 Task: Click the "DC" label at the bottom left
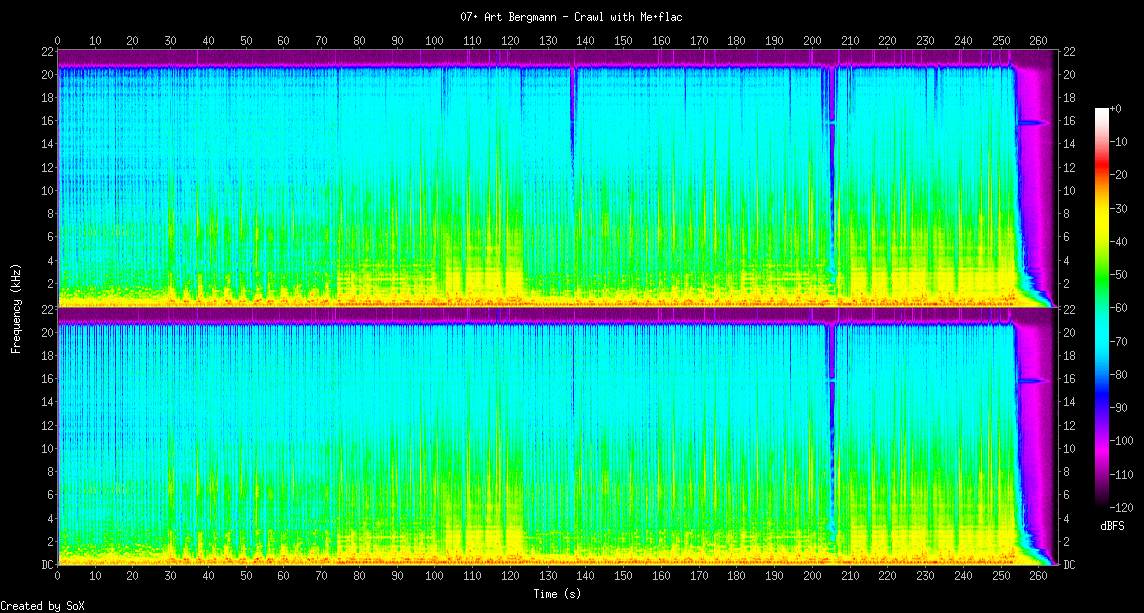pos(47,565)
